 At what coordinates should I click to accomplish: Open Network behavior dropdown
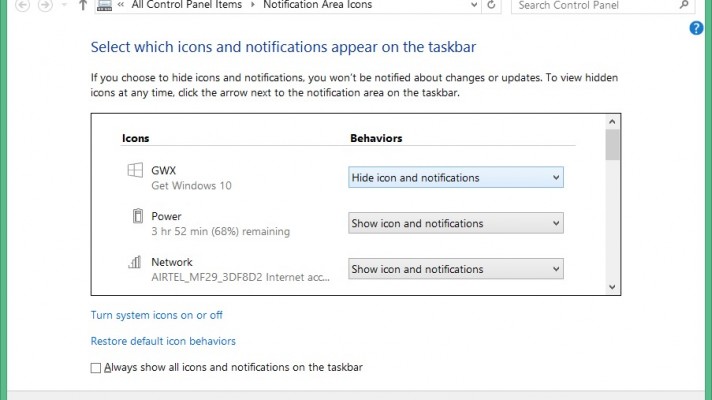click(455, 269)
